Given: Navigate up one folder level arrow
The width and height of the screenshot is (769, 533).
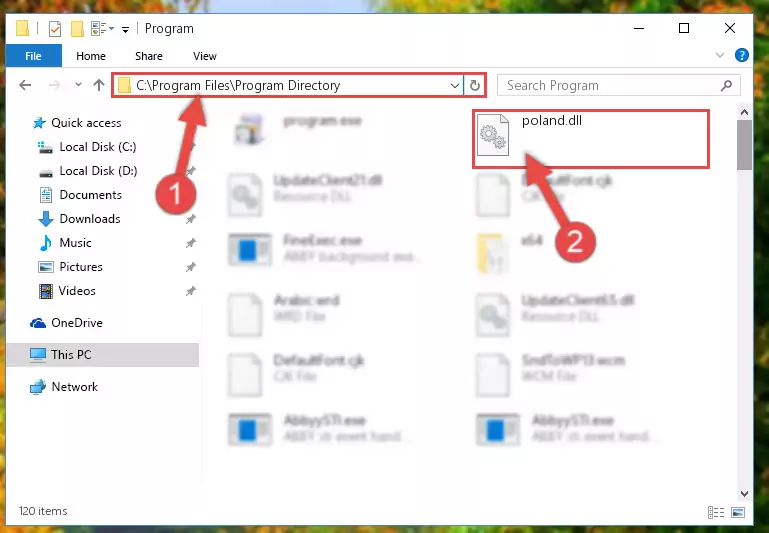Looking at the screenshot, I should (99, 85).
